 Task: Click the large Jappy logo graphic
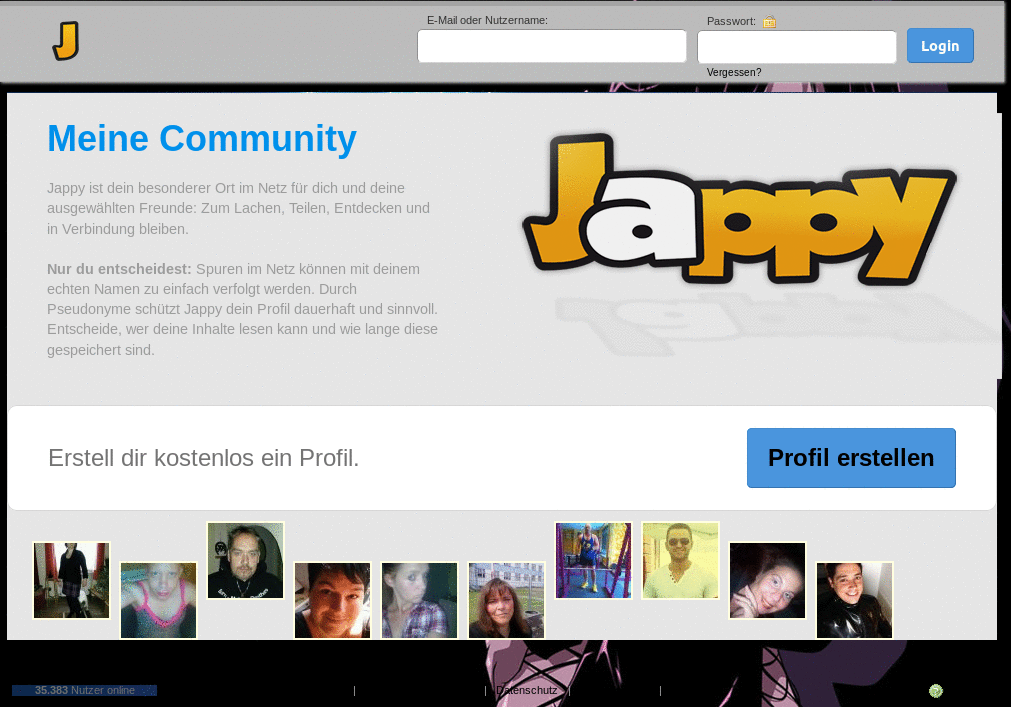(739, 210)
